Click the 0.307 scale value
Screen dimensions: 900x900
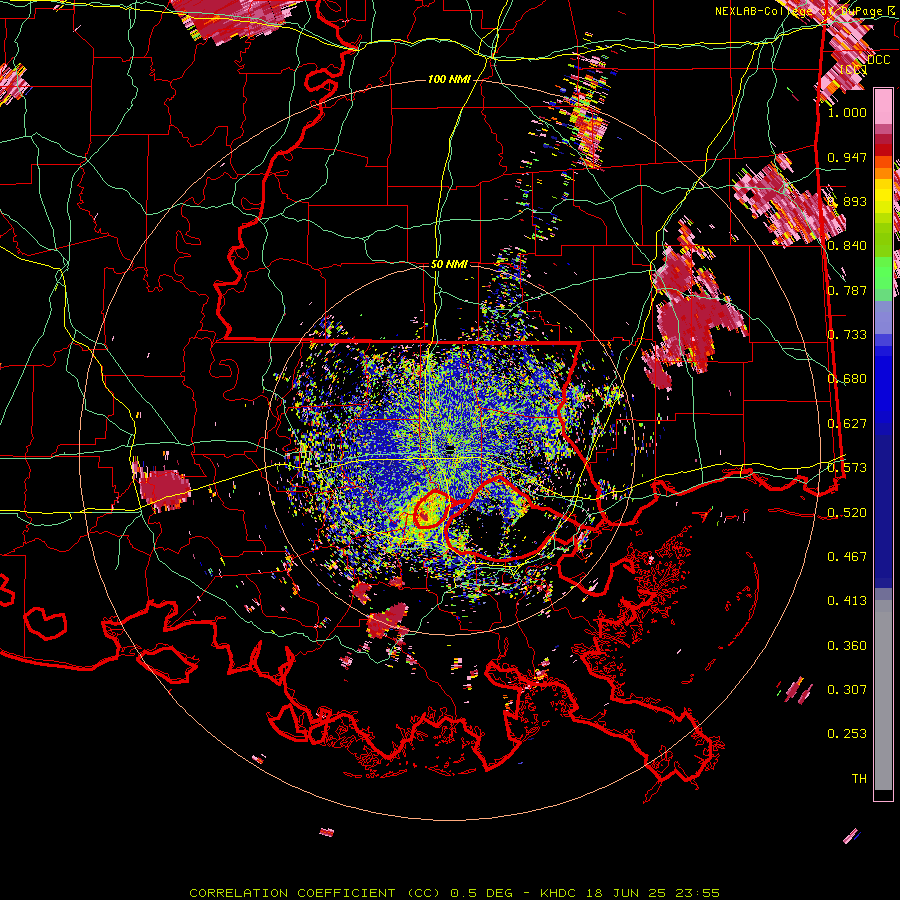point(847,690)
